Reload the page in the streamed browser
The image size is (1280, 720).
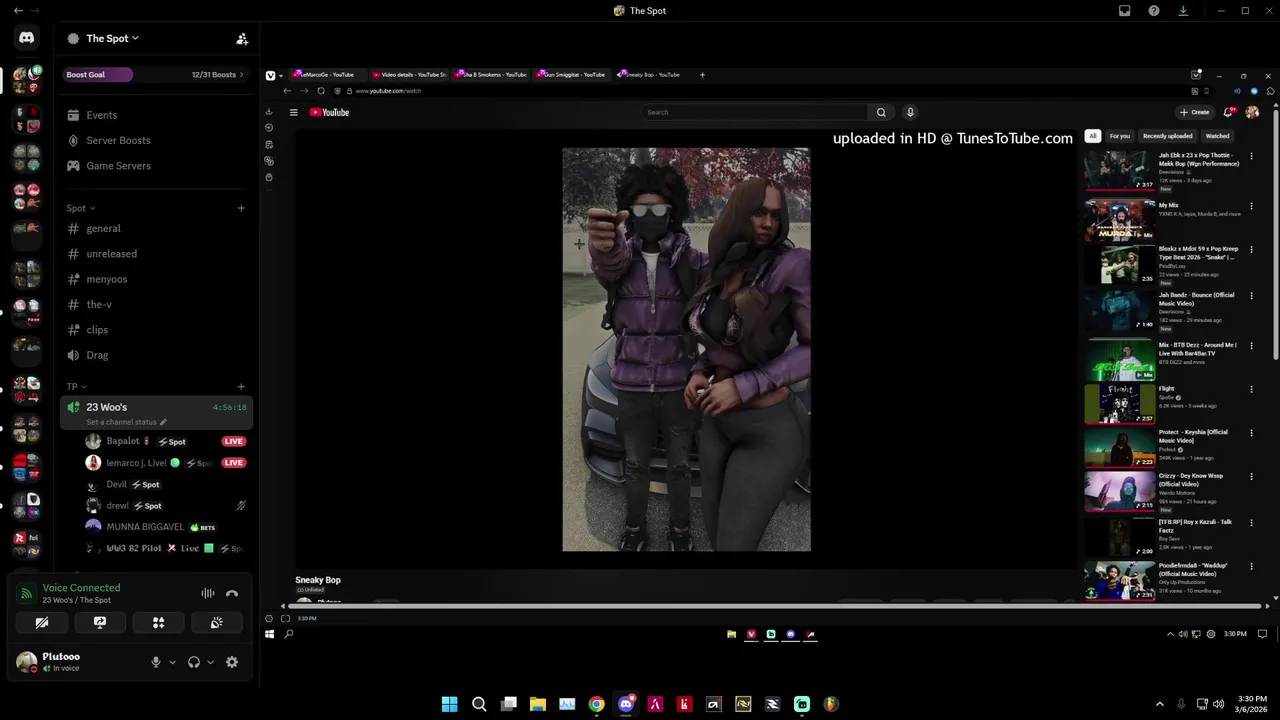click(321, 91)
